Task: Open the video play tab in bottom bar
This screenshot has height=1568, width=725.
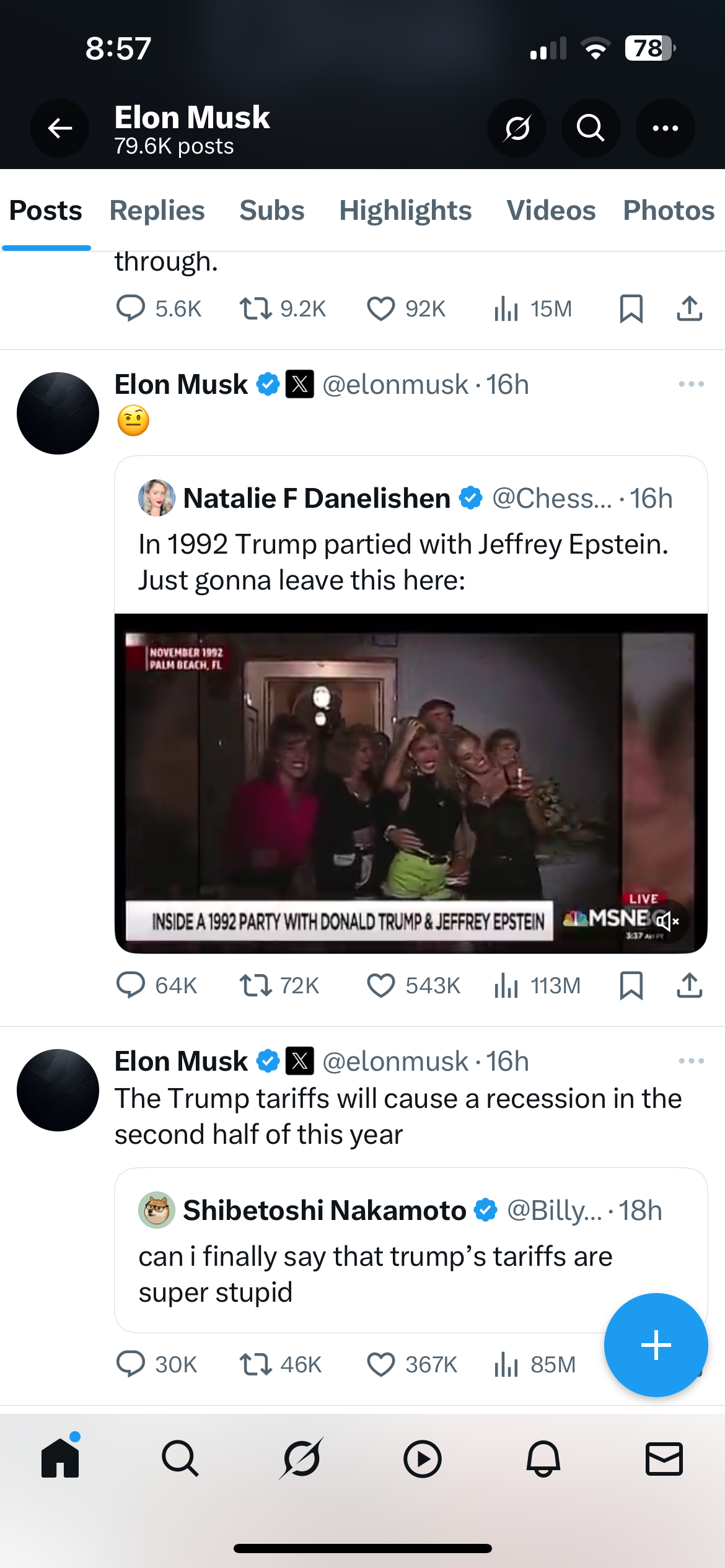Action: tap(422, 1459)
